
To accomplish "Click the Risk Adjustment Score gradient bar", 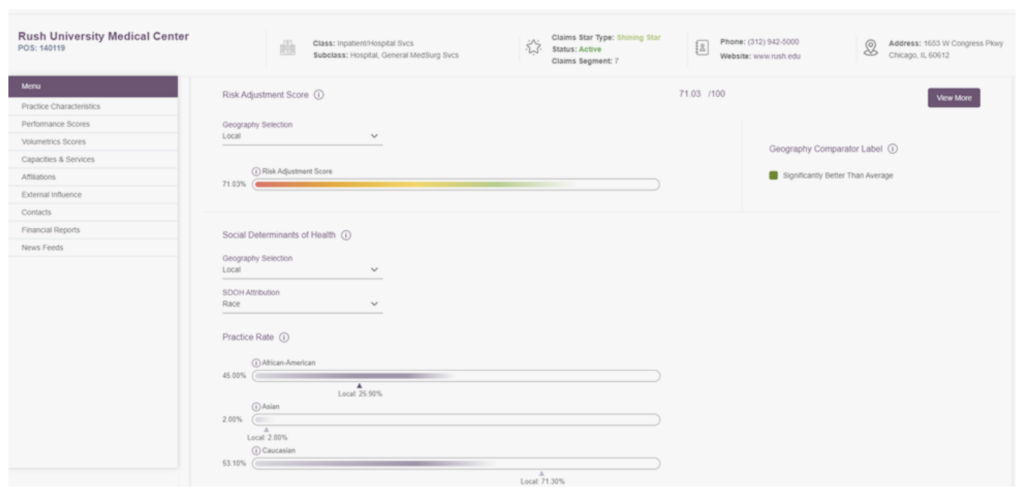I will 456,184.
